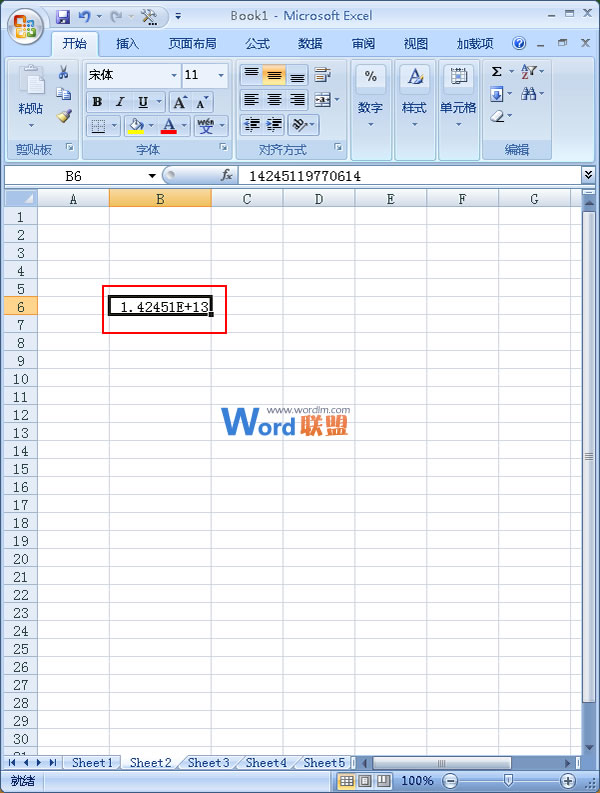Image resolution: width=600 pixels, height=793 pixels.
Task: Toggle middle vertical alignment
Action: [274, 75]
